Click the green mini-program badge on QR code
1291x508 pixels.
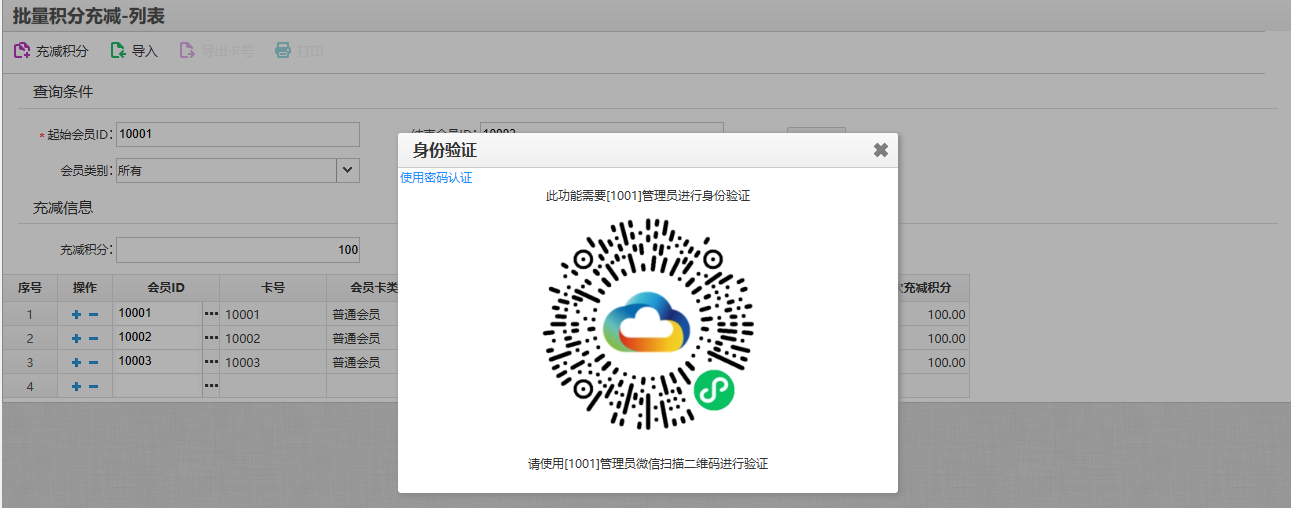[714, 389]
